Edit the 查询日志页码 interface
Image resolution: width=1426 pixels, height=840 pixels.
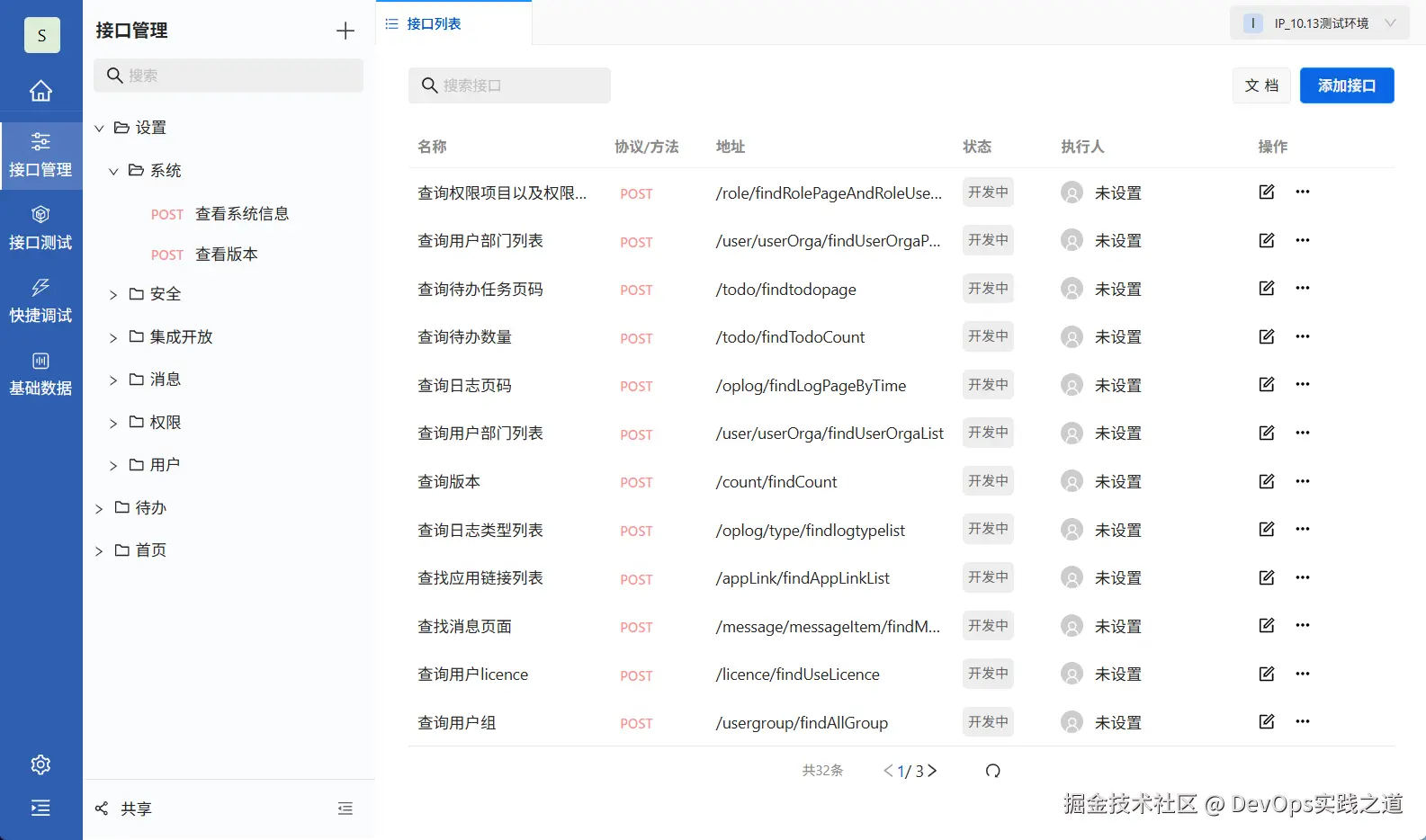click(1267, 384)
